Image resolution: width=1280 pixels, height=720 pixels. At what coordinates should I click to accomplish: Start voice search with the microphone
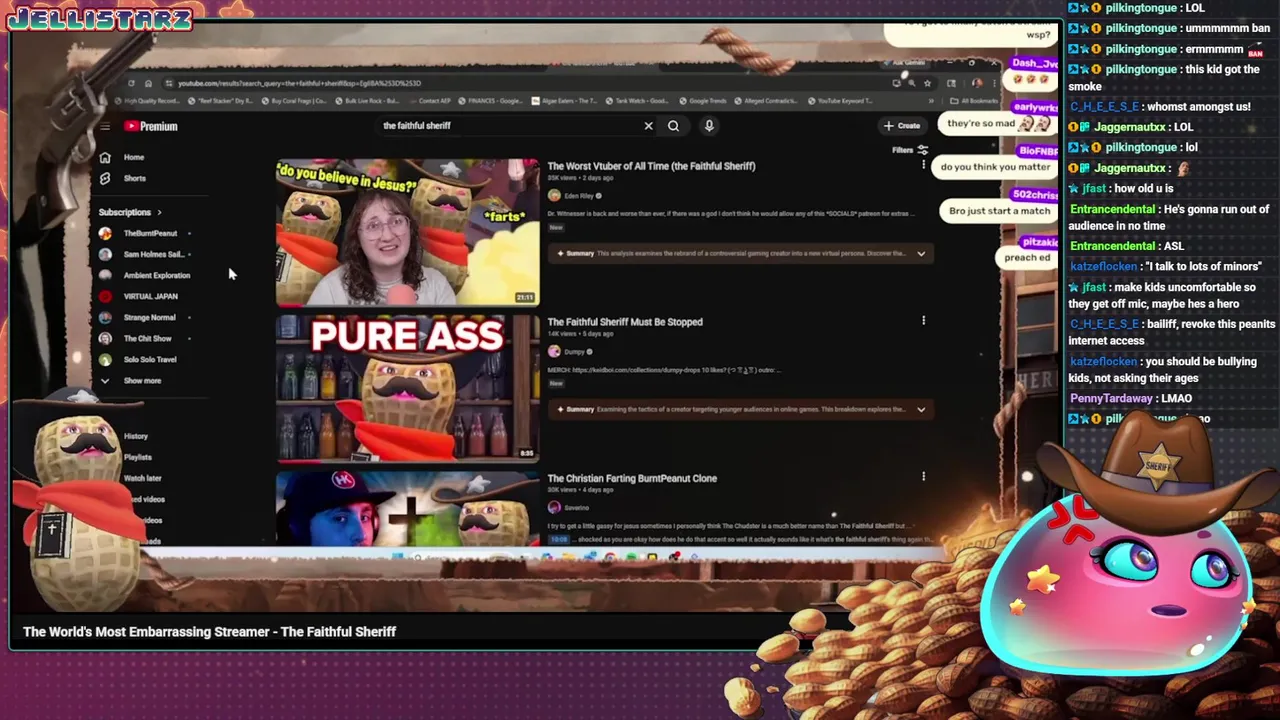pos(709,126)
